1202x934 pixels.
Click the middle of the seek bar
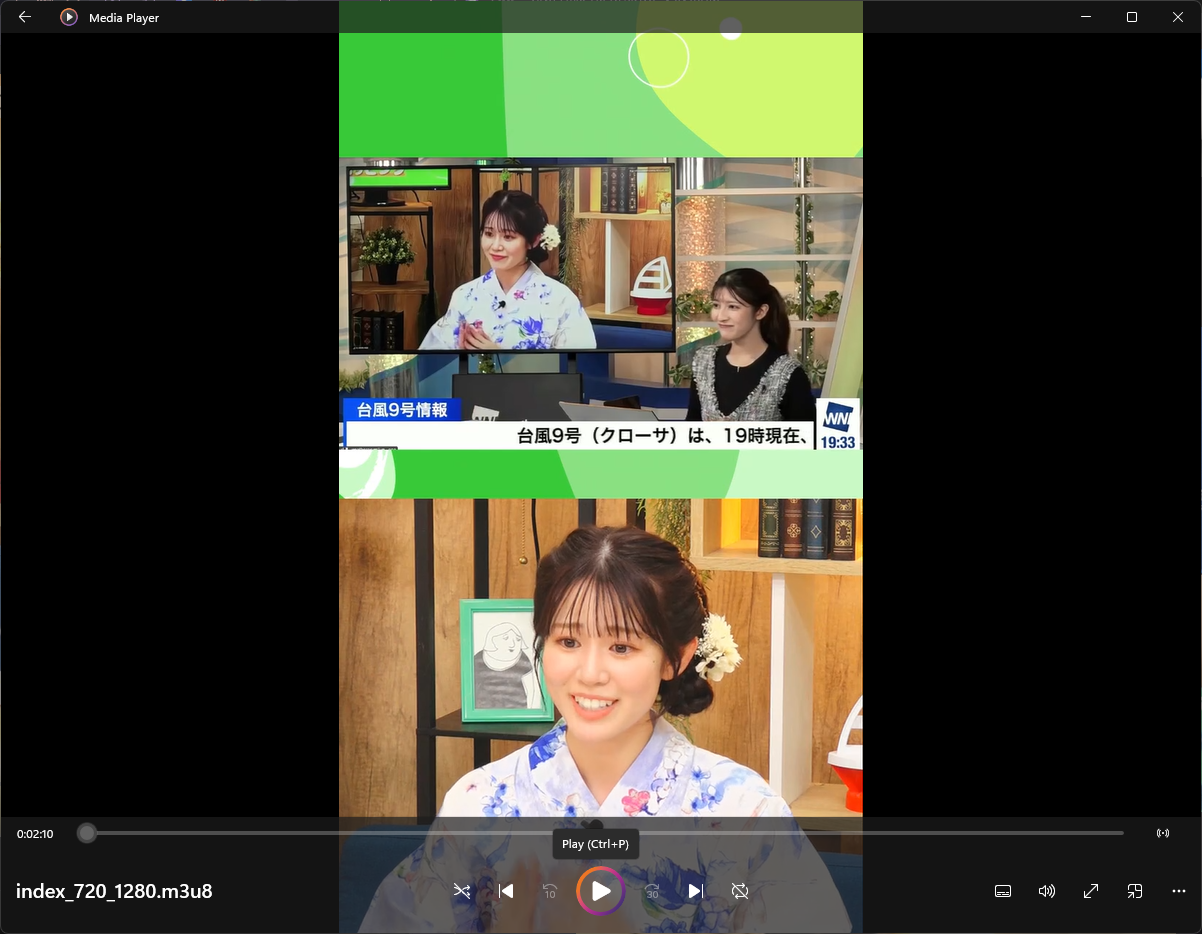601,833
